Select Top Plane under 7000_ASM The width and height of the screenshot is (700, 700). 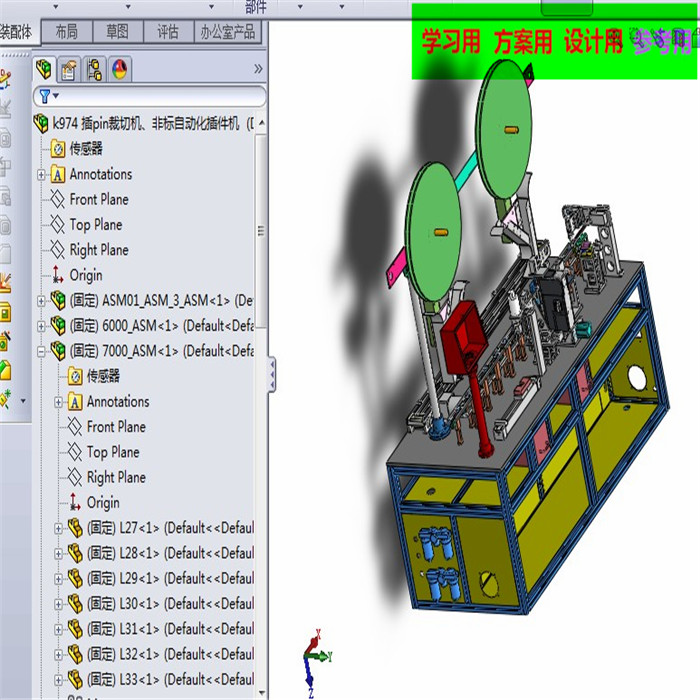click(113, 452)
